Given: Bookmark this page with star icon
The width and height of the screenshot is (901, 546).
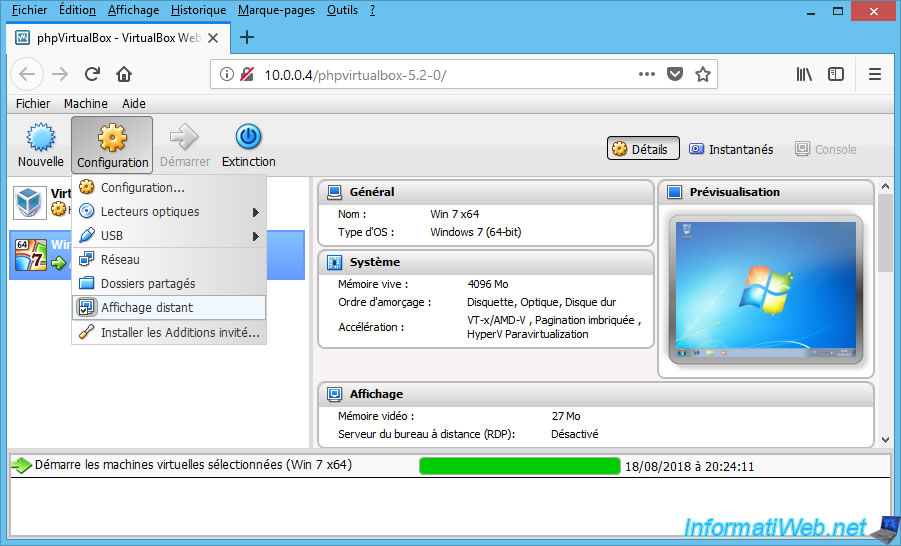Looking at the screenshot, I should tap(703, 74).
